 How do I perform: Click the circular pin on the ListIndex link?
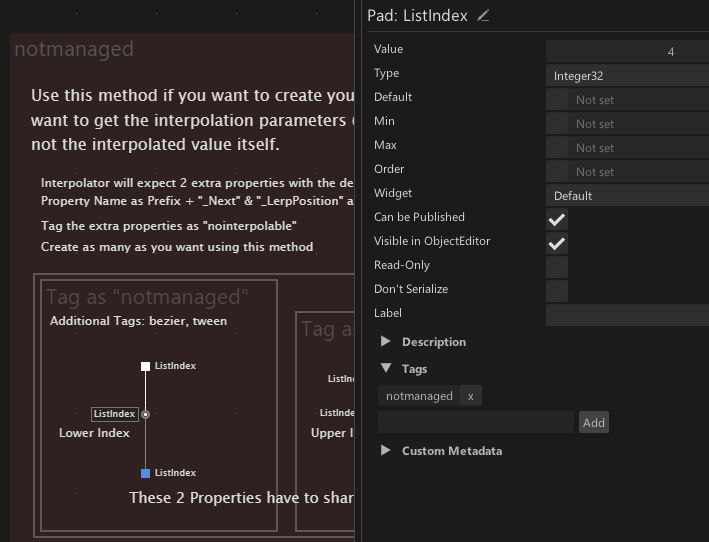(x=146, y=414)
